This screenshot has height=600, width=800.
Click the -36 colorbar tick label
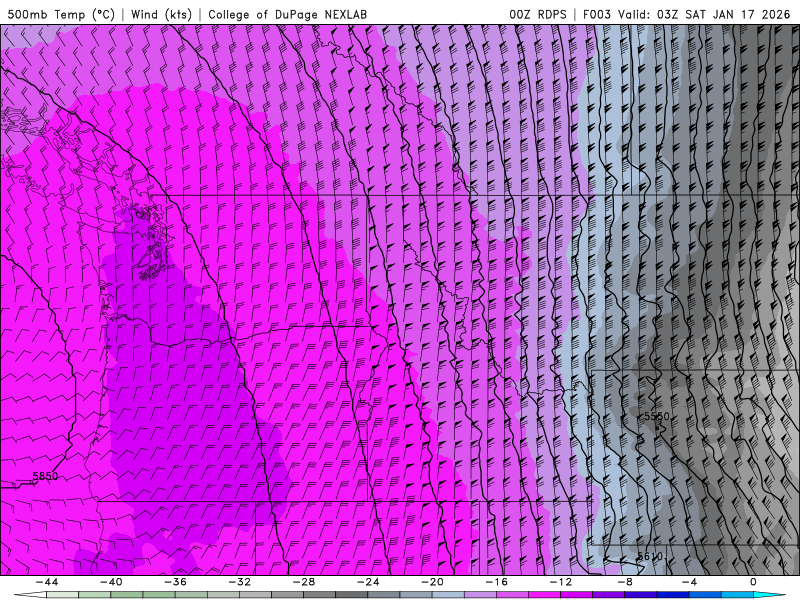[x=175, y=582]
